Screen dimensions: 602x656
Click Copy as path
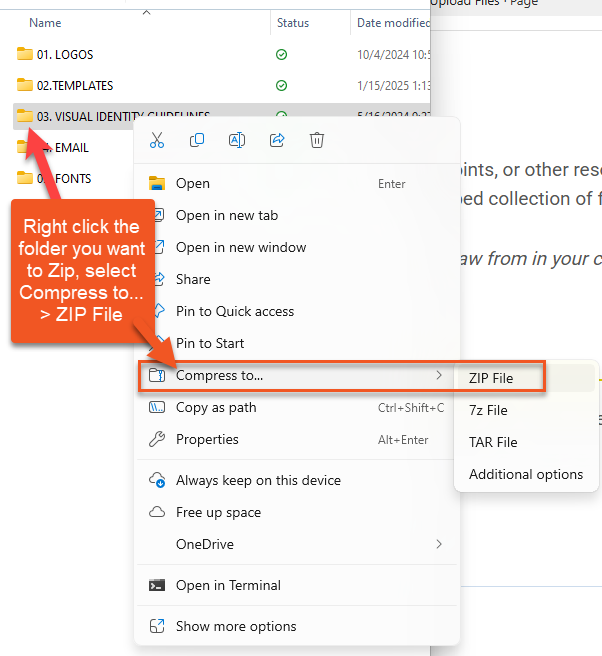point(216,407)
